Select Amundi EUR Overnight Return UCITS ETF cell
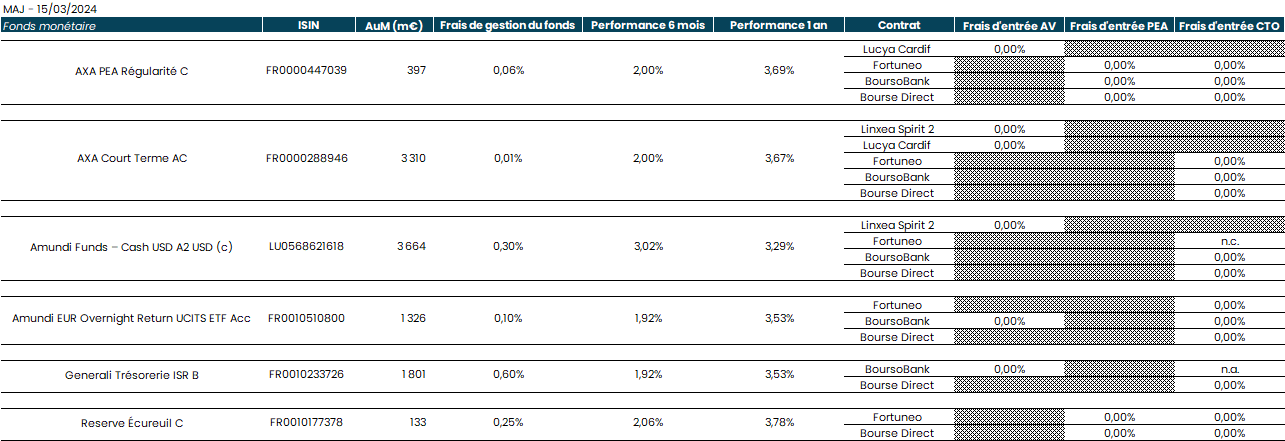The image size is (1285, 441). 131,318
